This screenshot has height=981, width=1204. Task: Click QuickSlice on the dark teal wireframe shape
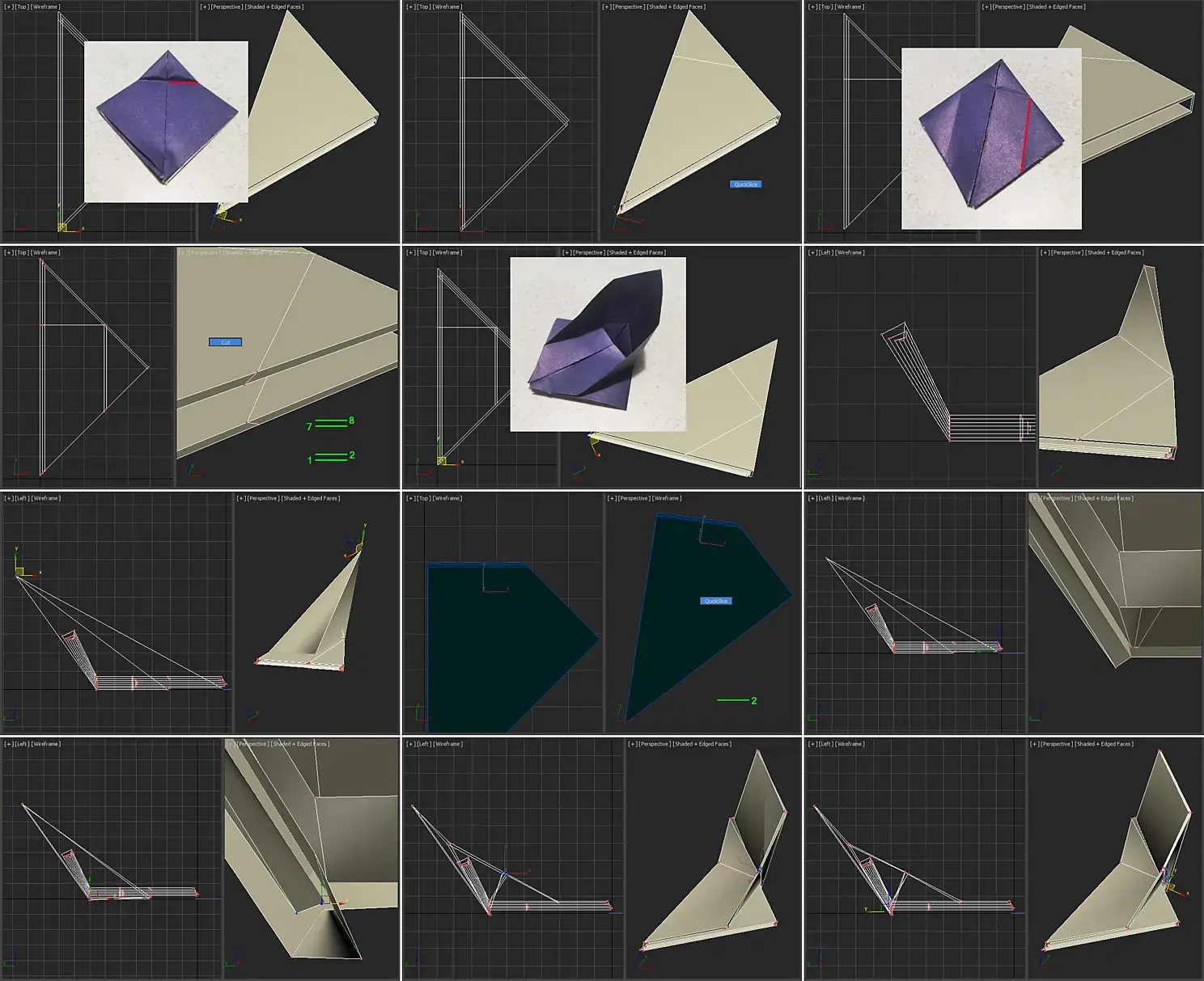point(716,601)
